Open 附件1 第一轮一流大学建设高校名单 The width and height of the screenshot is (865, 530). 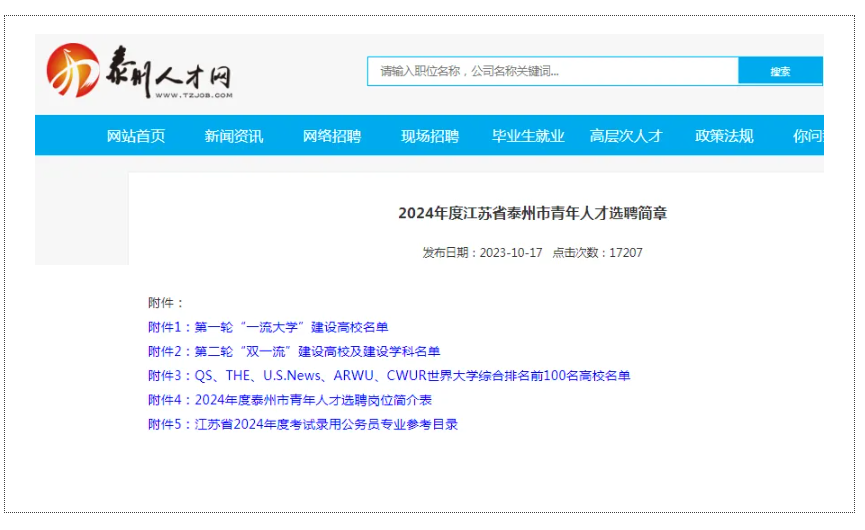click(268, 327)
